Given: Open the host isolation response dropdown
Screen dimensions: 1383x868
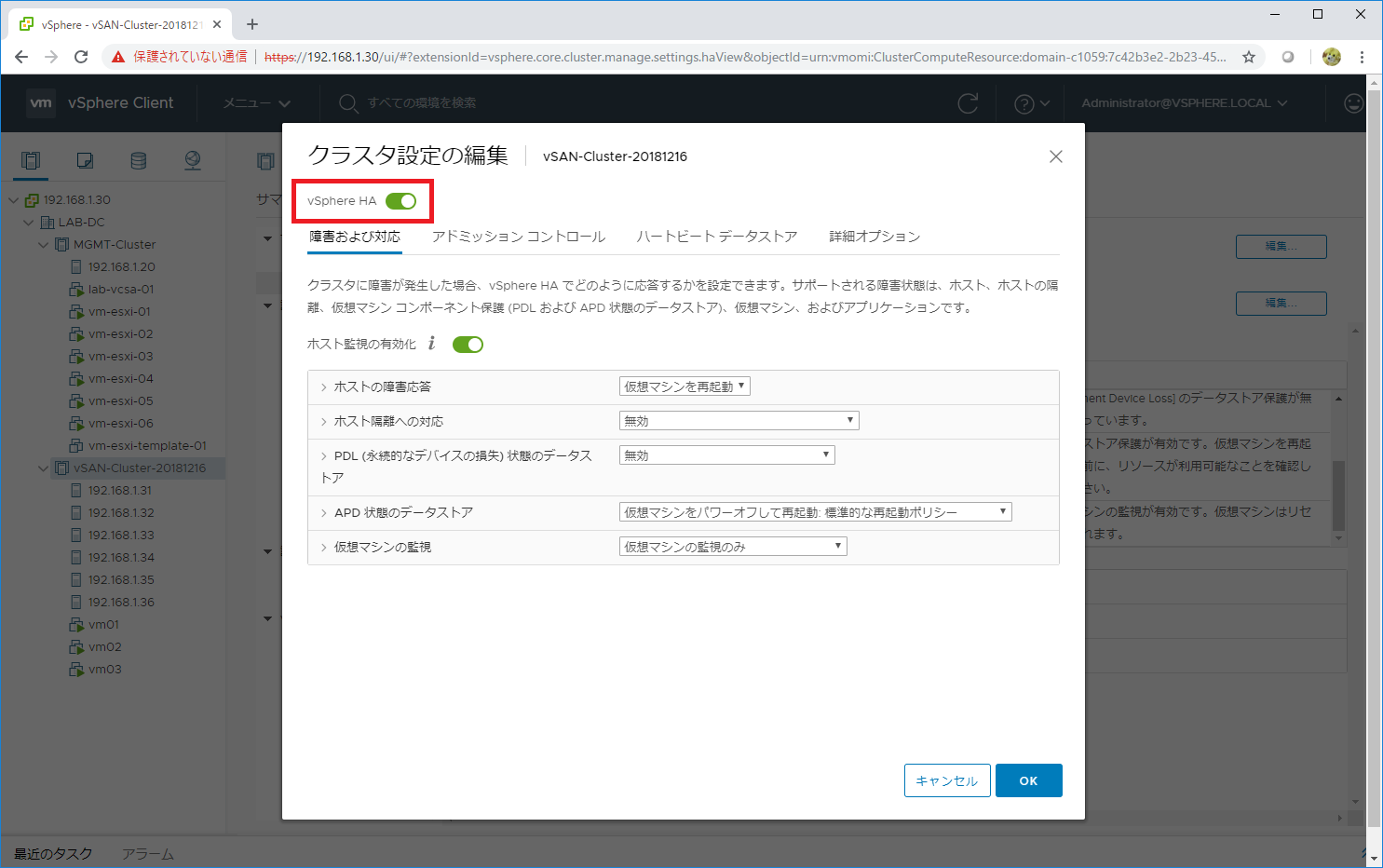Looking at the screenshot, I should click(x=739, y=421).
